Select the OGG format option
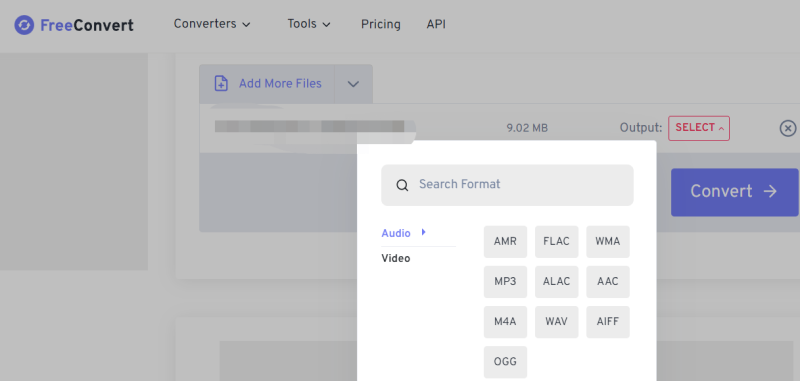Image resolution: width=800 pixels, height=381 pixels. click(x=505, y=362)
